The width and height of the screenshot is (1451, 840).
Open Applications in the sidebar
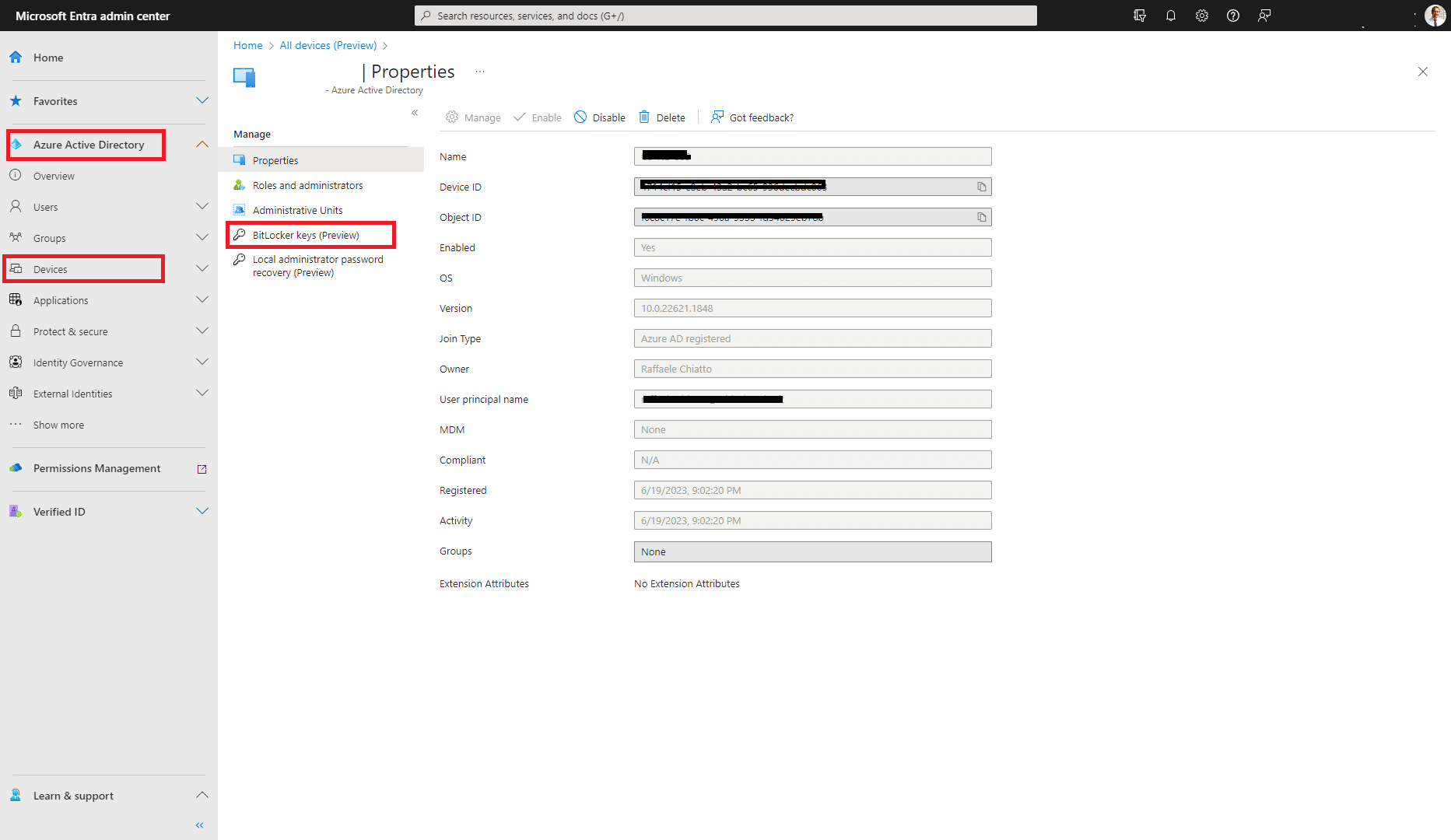coord(61,301)
